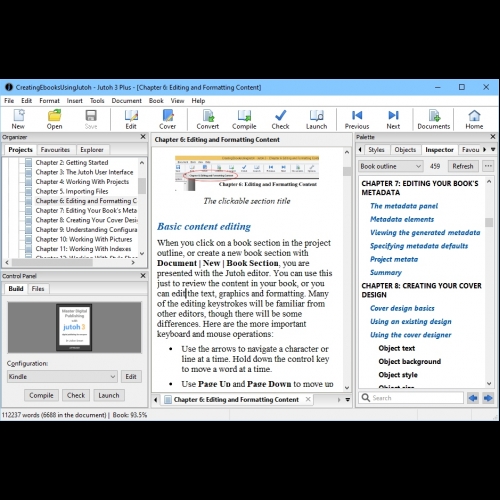Click the clickable section title image in editor
The width and height of the screenshot is (500, 500).
(247, 173)
